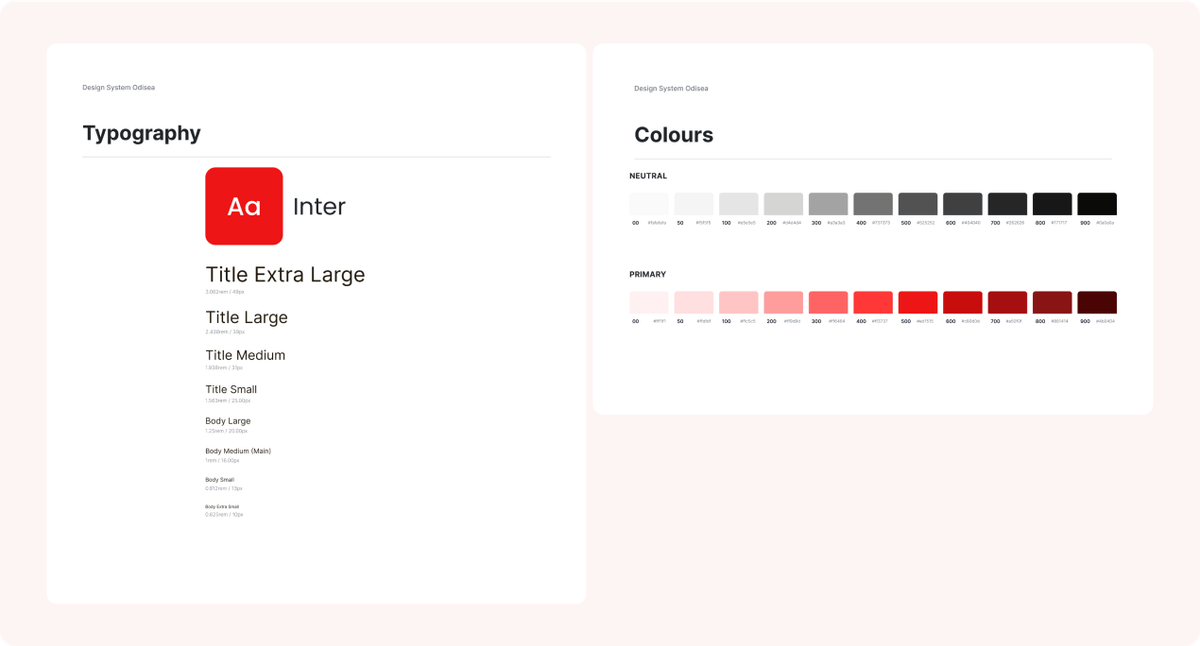This screenshot has width=1200, height=646.
Task: Click the Inter font name
Action: click(319, 206)
